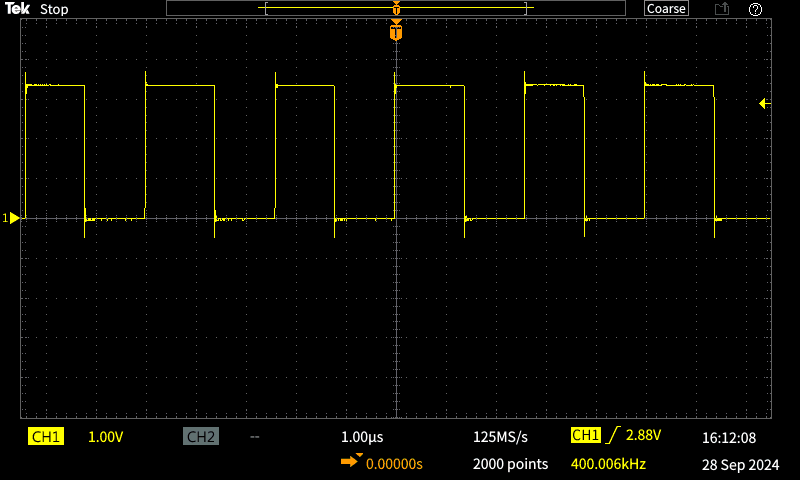Click the Tek logo
The width and height of the screenshot is (800, 480).
(17, 9)
